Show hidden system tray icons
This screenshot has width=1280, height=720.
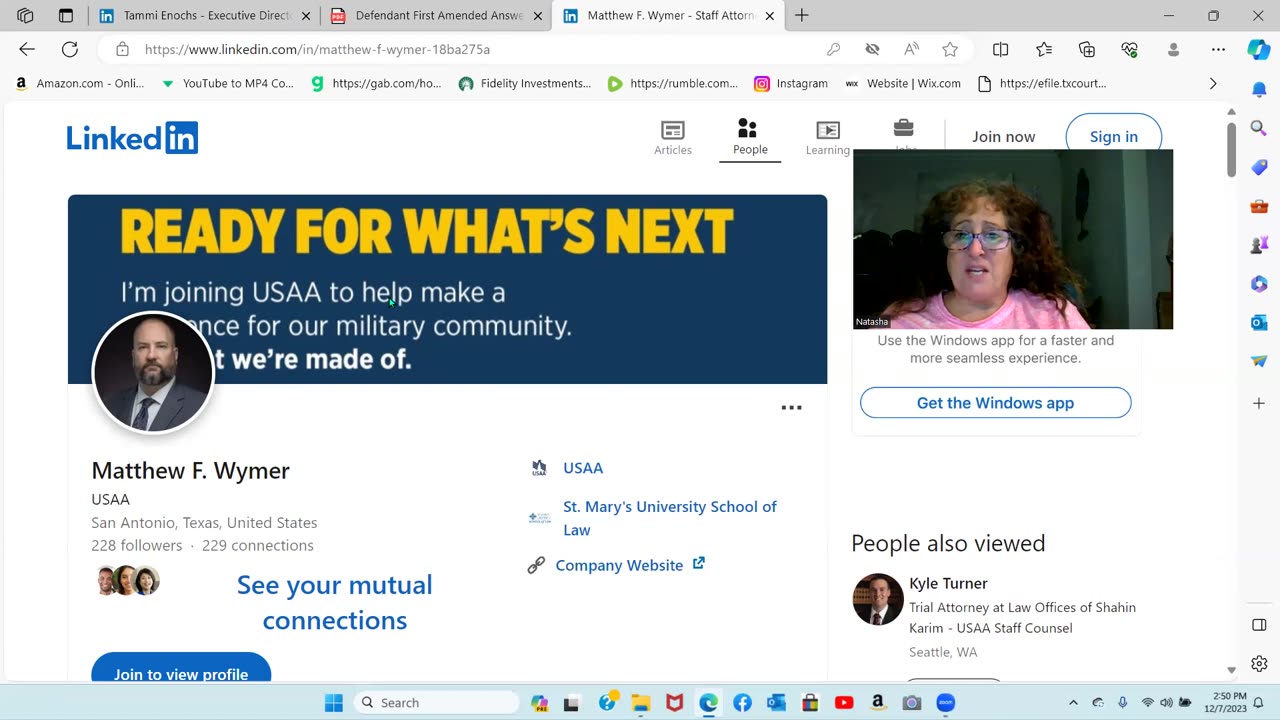1073,703
